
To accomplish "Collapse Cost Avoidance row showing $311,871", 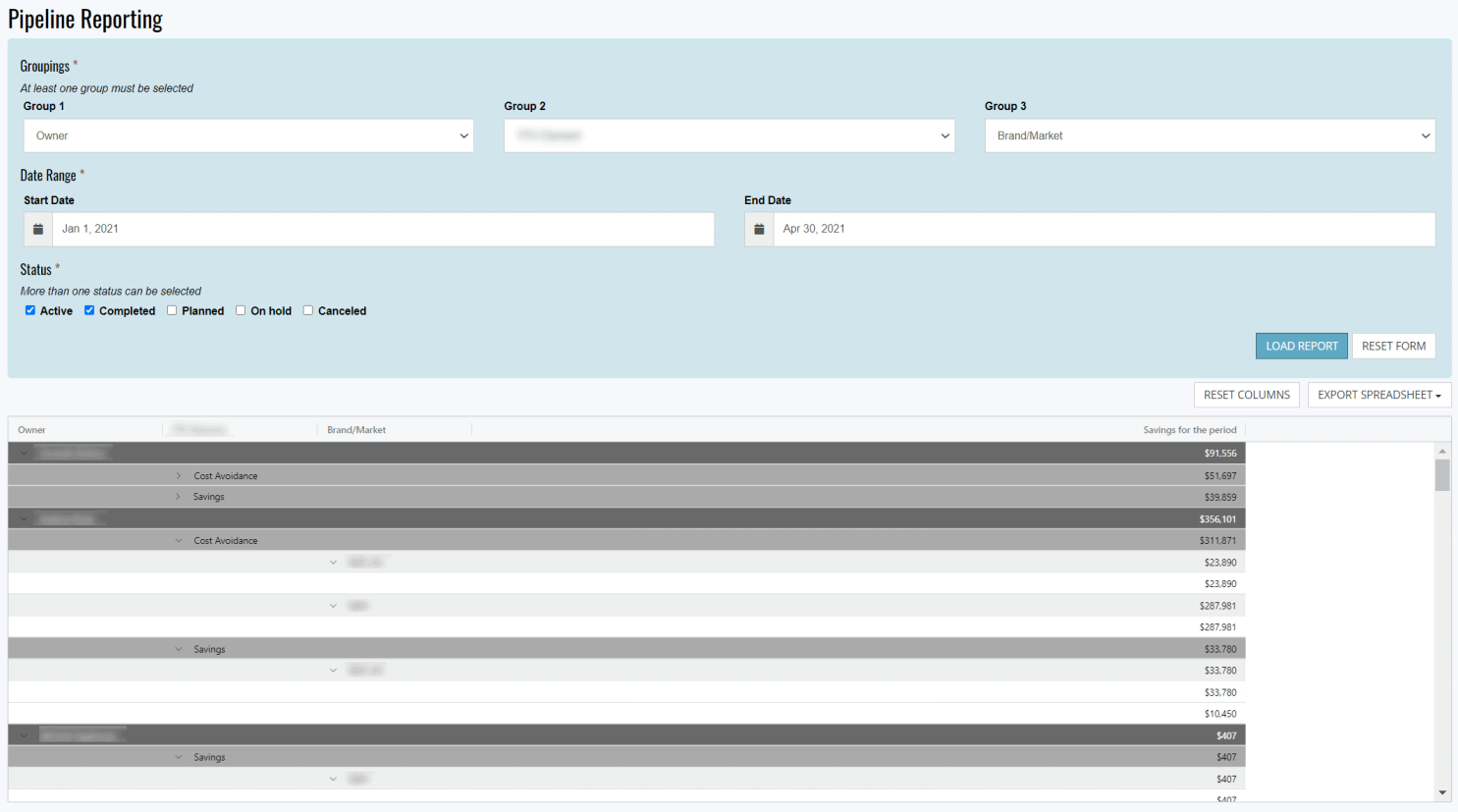I will coord(179,540).
